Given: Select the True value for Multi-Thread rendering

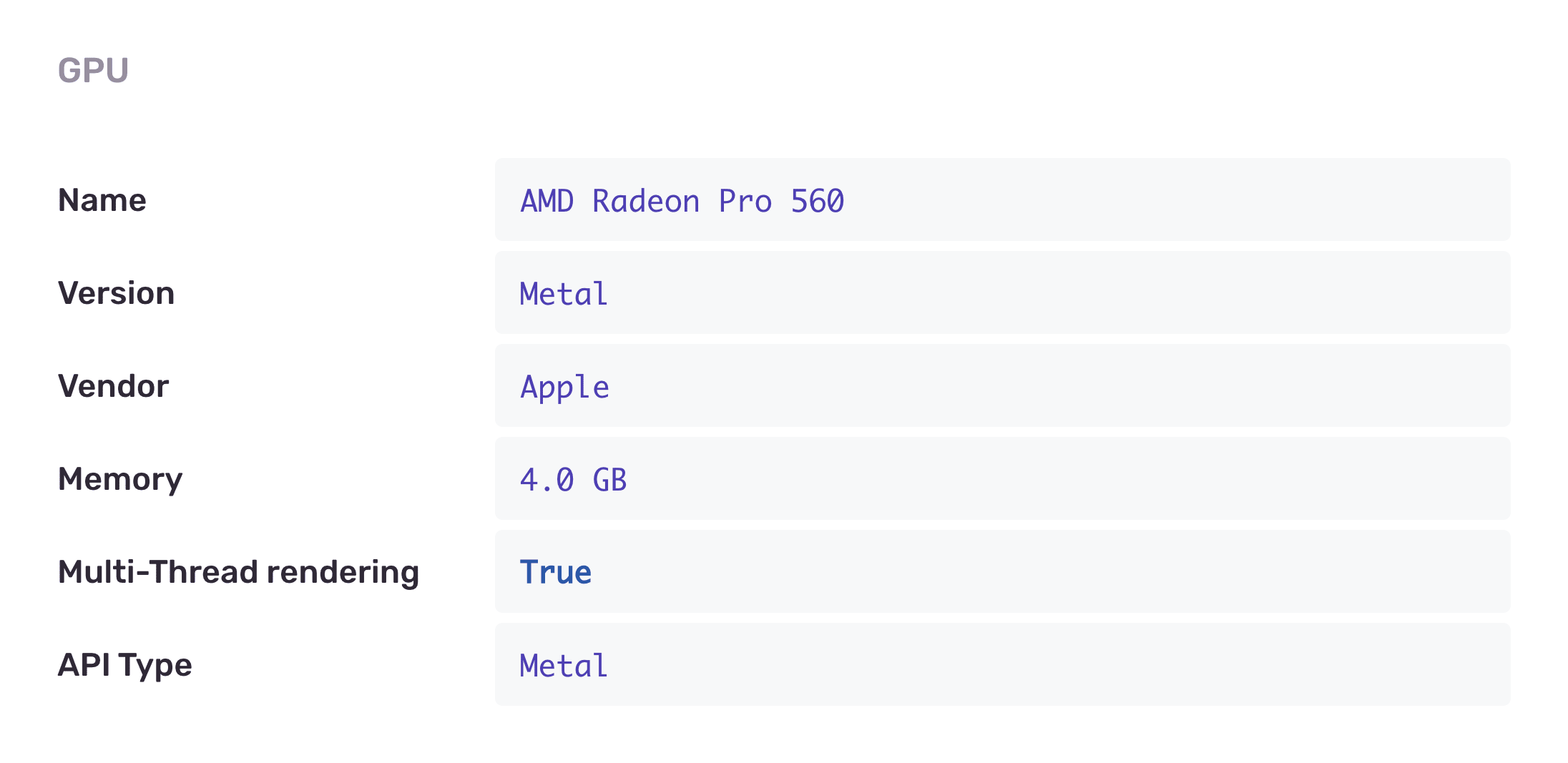Looking at the screenshot, I should (x=556, y=572).
